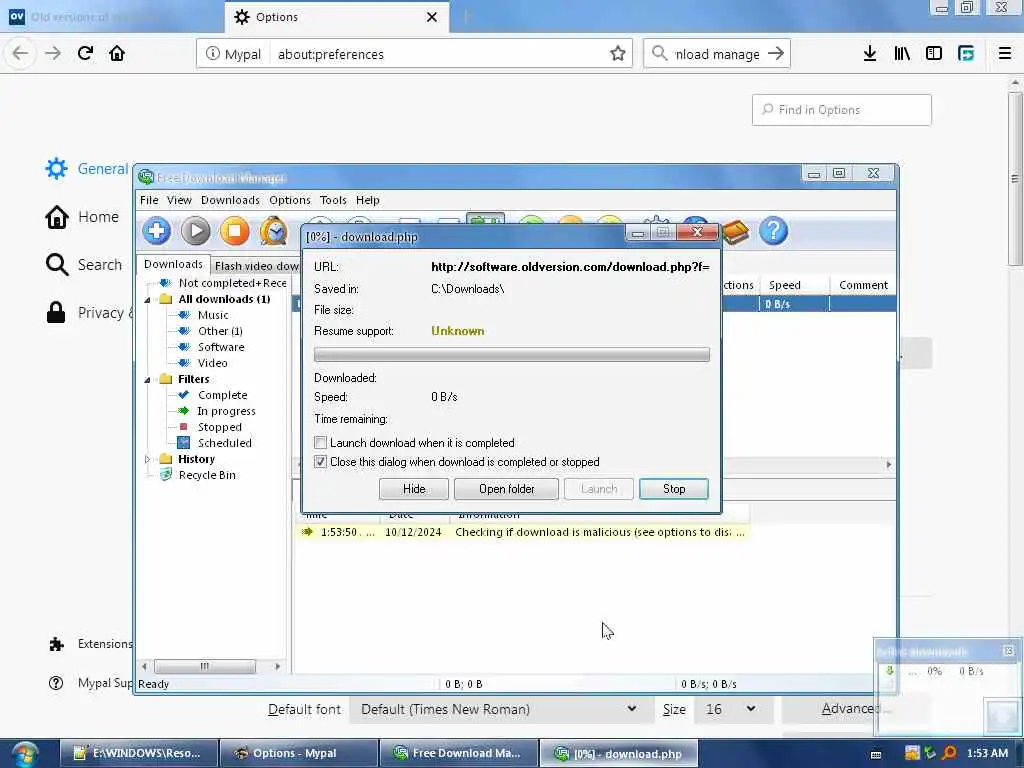Select the Software category
The width and height of the screenshot is (1024, 768).
pos(221,347)
